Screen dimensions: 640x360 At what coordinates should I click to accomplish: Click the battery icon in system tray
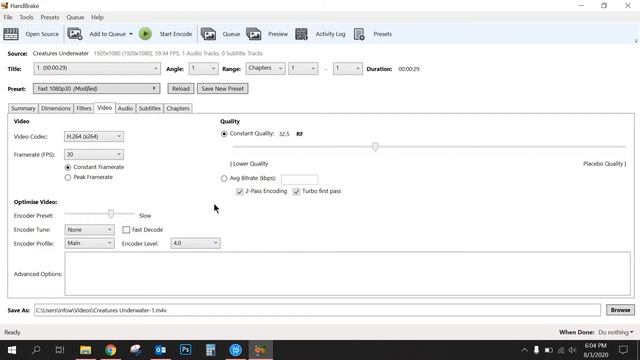pyautogui.click(x=549, y=350)
